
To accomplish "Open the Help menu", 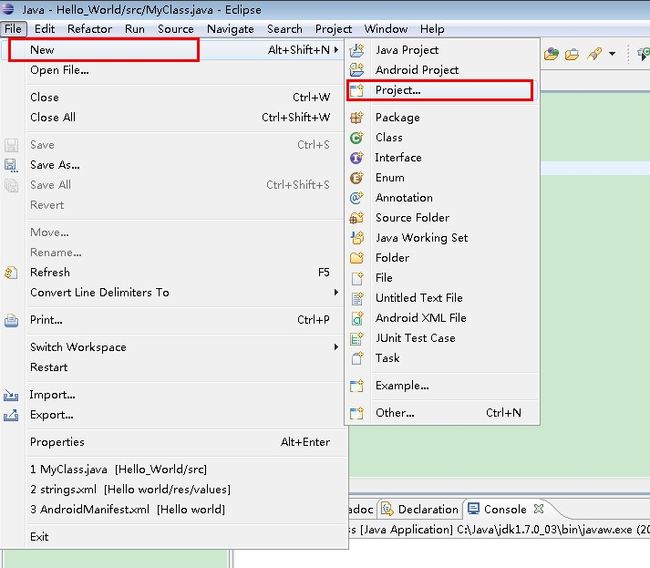I will (x=432, y=29).
